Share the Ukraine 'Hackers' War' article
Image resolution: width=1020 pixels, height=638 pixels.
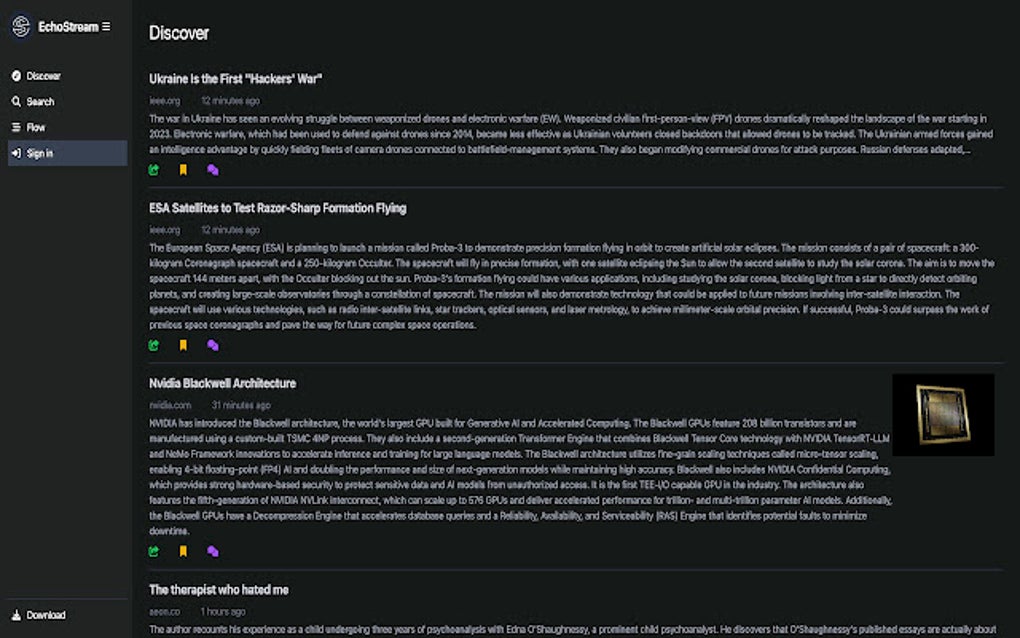[152, 170]
